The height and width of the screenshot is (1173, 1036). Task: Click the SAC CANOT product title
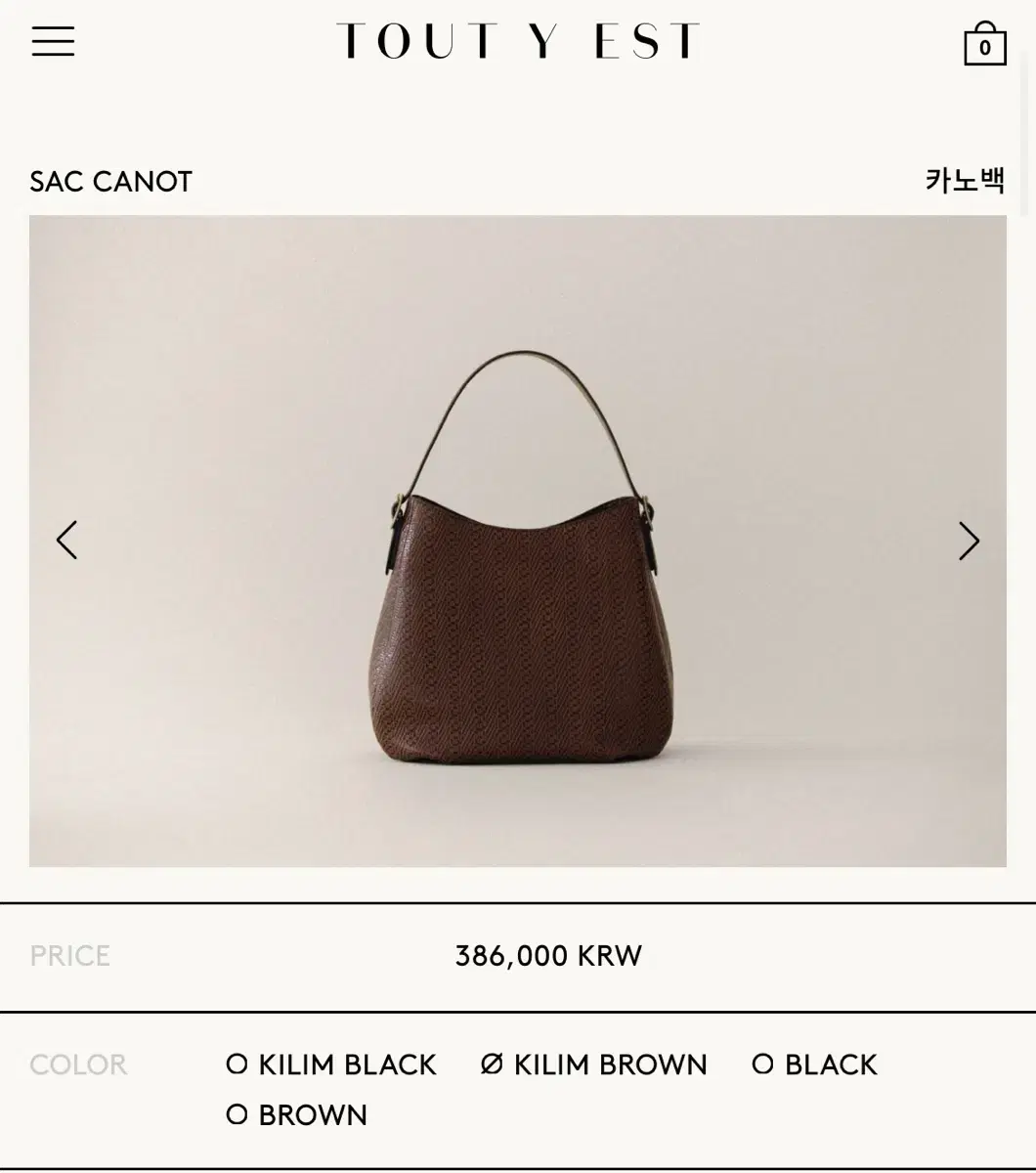110,182
